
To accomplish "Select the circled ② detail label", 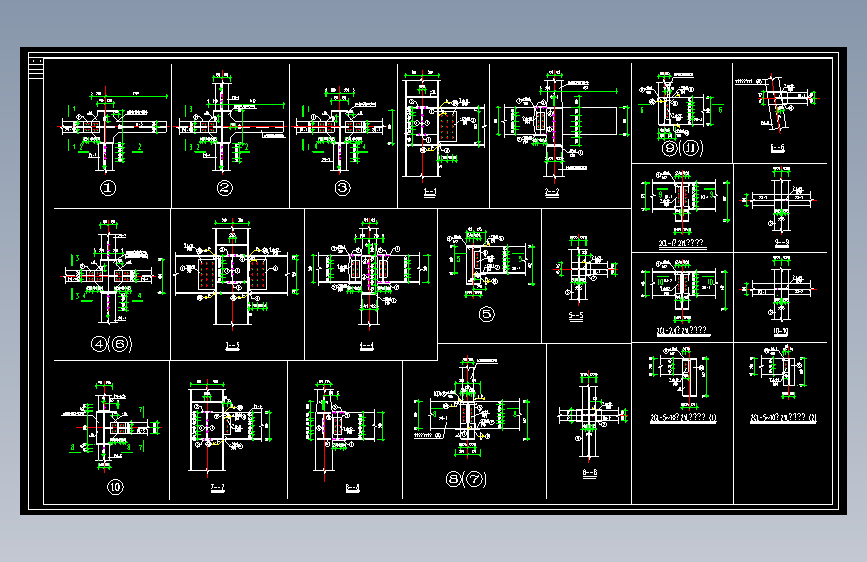I will 224,188.
